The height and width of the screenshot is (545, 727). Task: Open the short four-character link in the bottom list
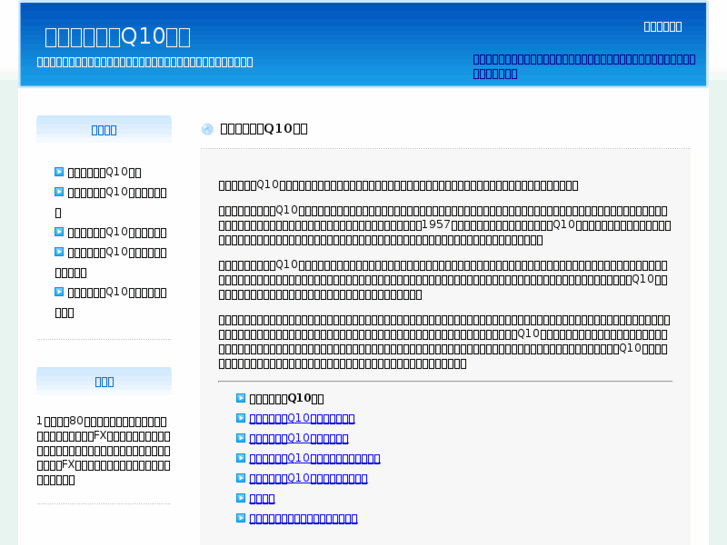tap(262, 499)
